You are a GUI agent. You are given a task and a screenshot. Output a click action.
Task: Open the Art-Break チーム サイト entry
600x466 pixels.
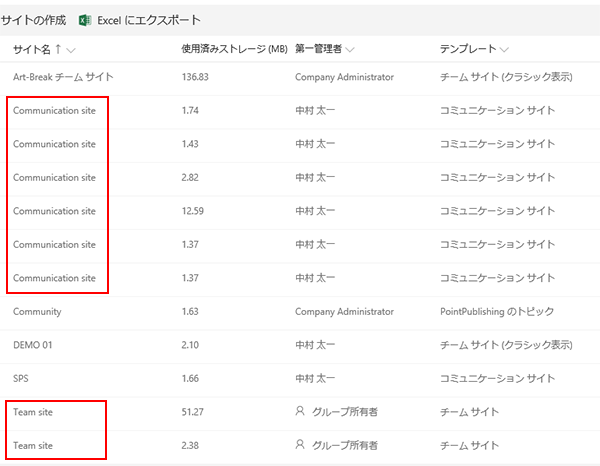click(x=63, y=77)
